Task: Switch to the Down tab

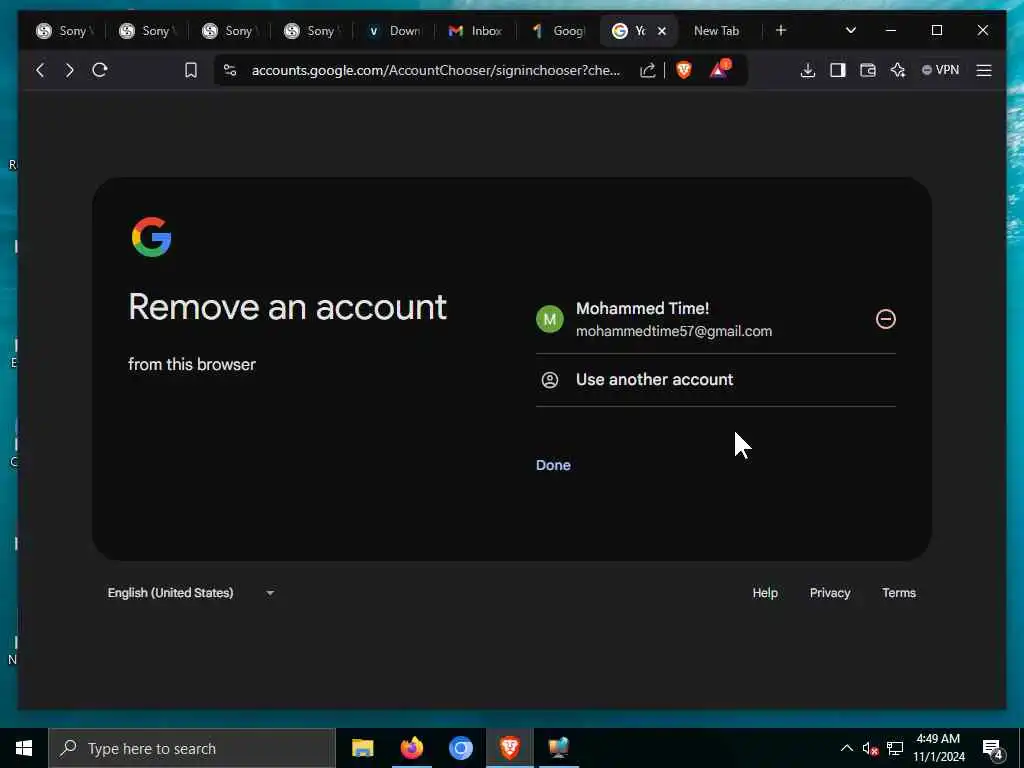Action: (394, 31)
